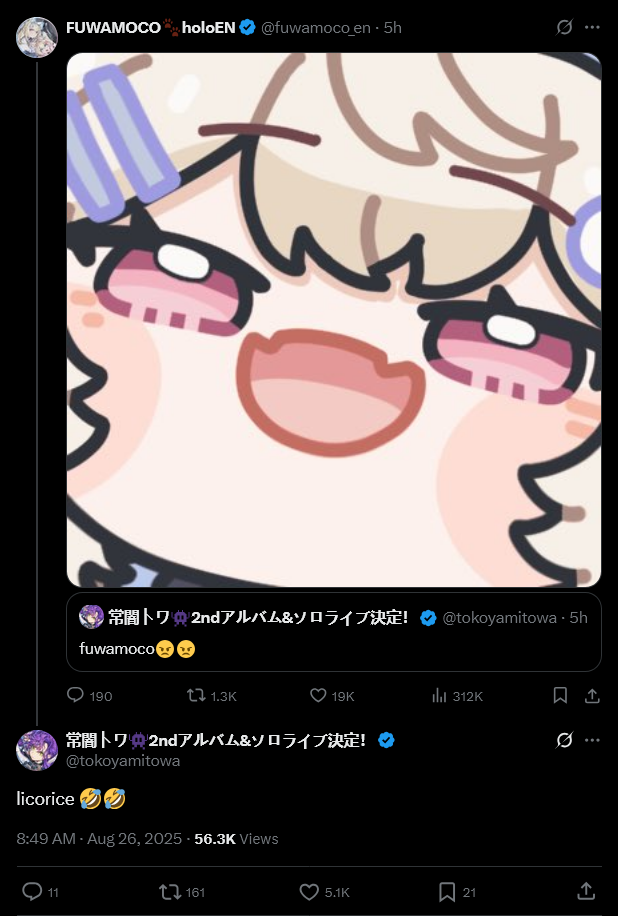Bookmark Towa's tweet with 21 bookmarks
This screenshot has width=618, height=916.
coord(457,892)
